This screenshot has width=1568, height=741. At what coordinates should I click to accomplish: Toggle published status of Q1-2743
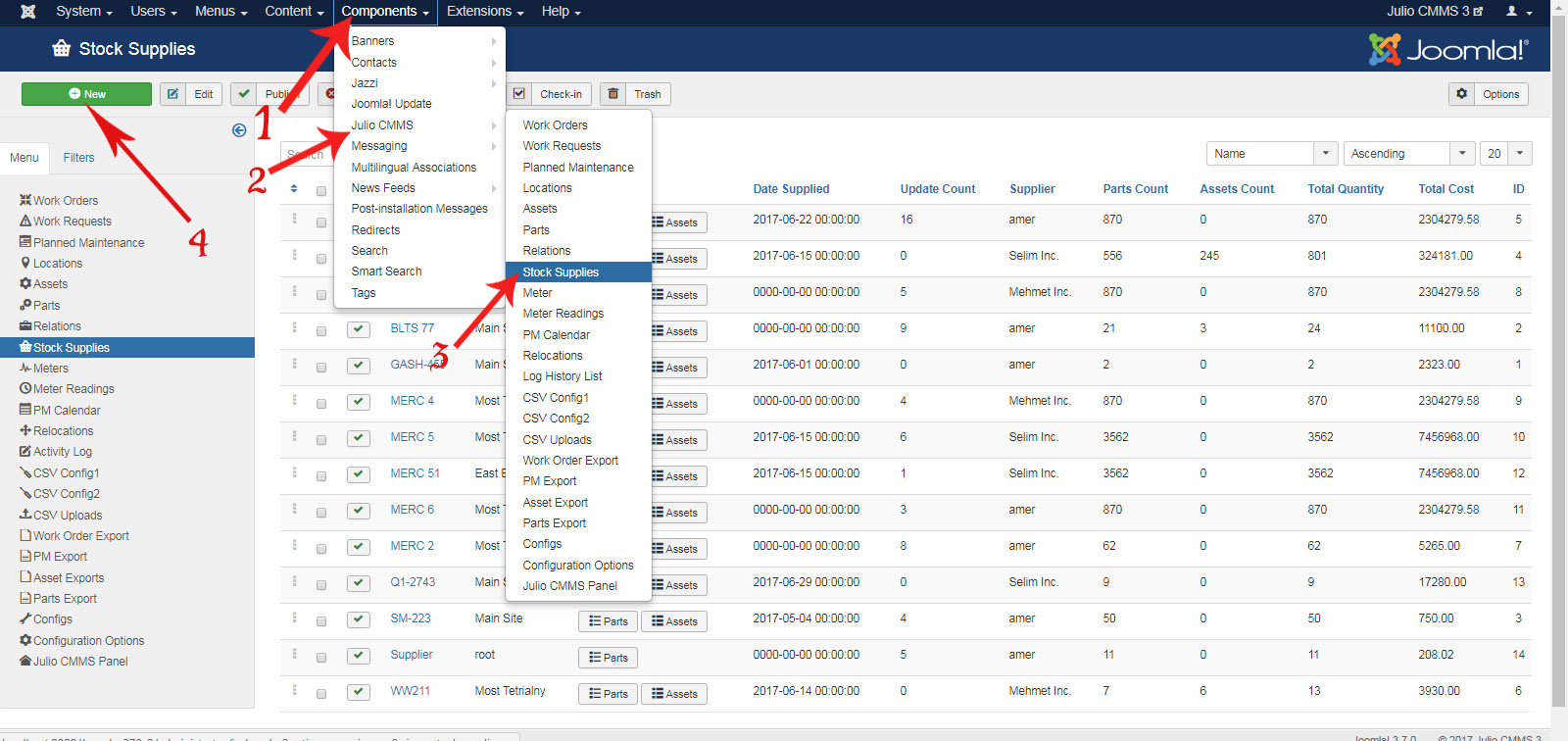359,583
